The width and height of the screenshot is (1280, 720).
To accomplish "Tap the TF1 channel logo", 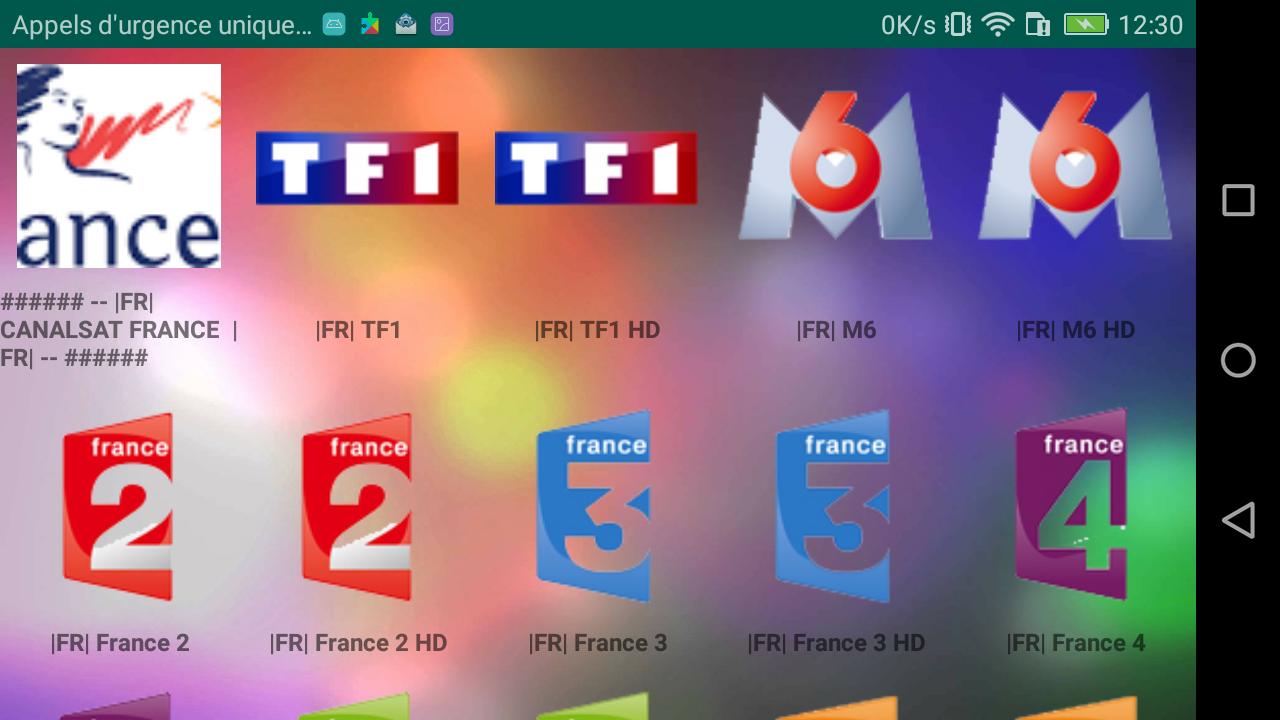I will pyautogui.click(x=357, y=167).
